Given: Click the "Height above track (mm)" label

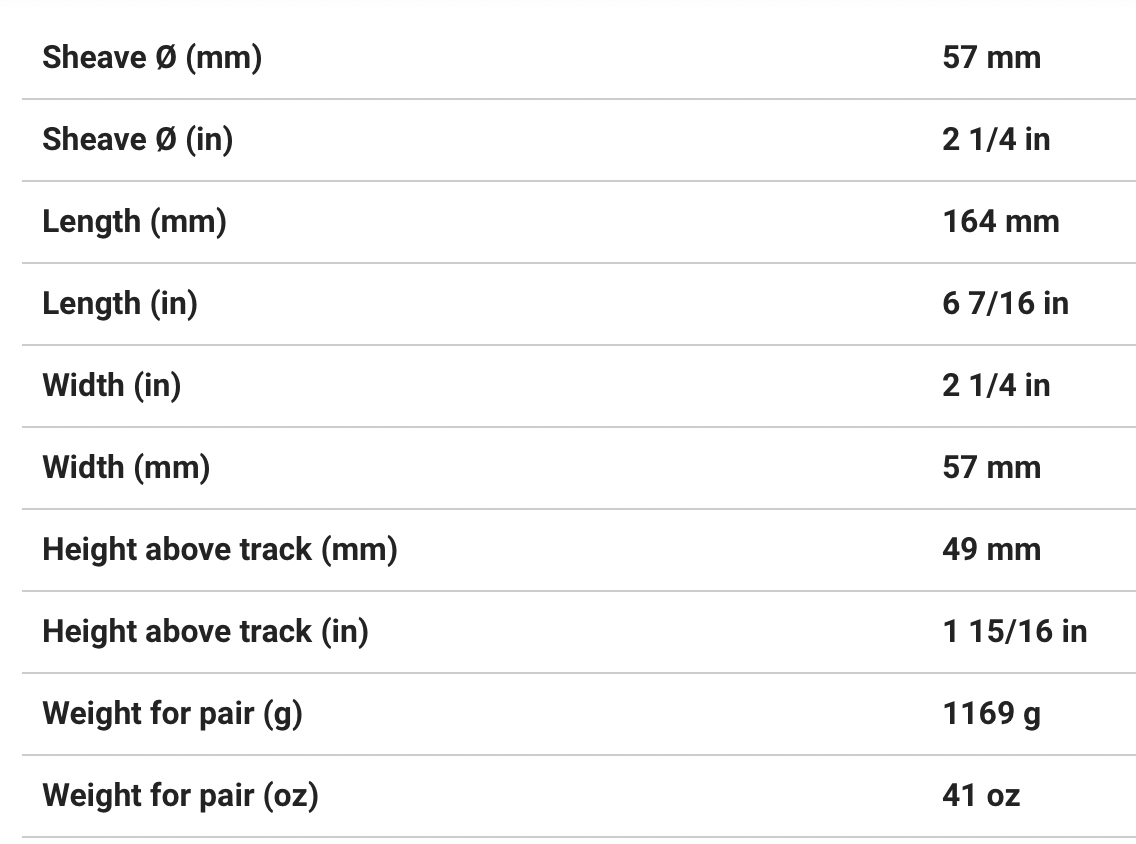Looking at the screenshot, I should tap(219, 550).
